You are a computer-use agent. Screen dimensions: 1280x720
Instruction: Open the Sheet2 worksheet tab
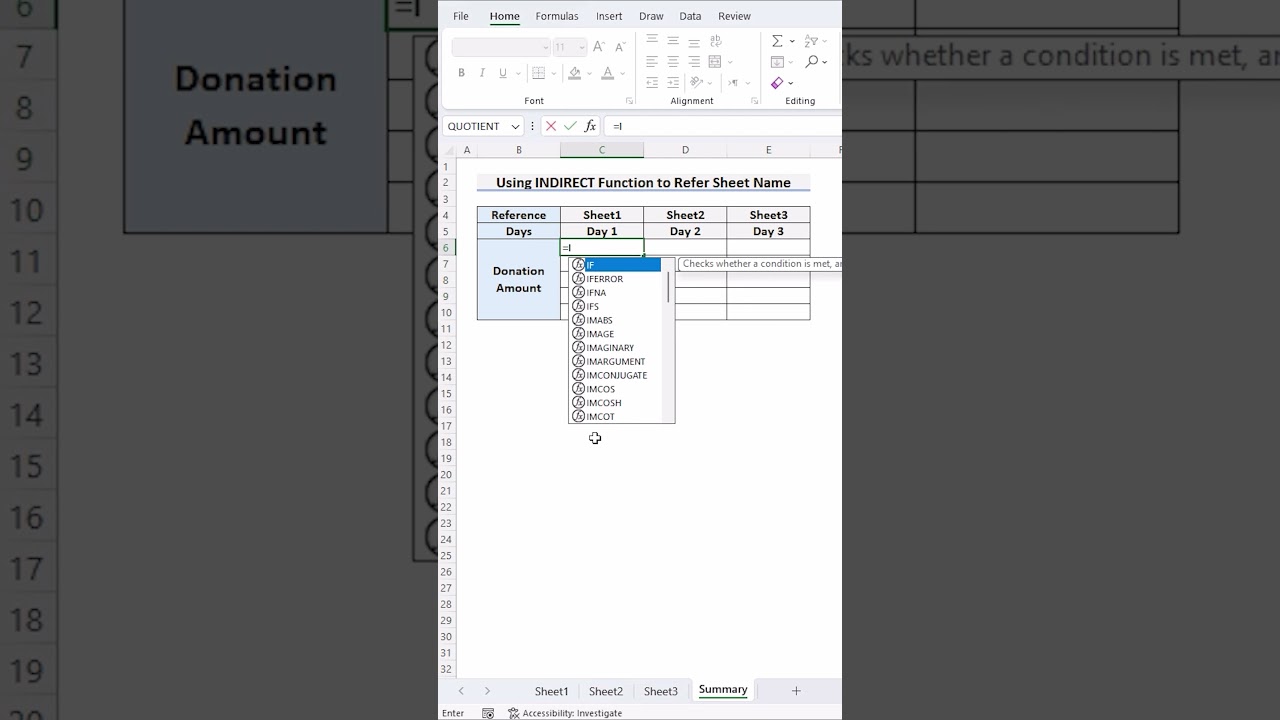tap(605, 691)
